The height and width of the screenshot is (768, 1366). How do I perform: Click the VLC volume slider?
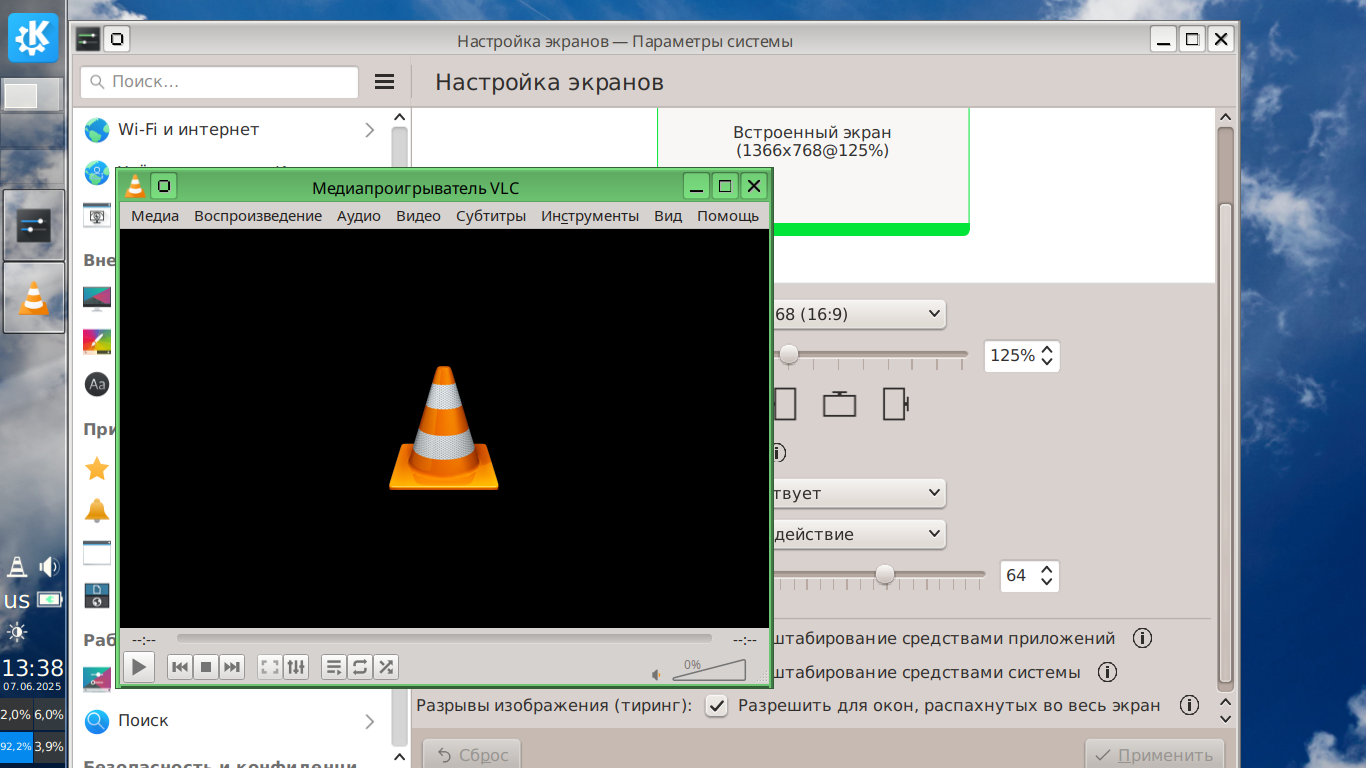click(x=709, y=670)
